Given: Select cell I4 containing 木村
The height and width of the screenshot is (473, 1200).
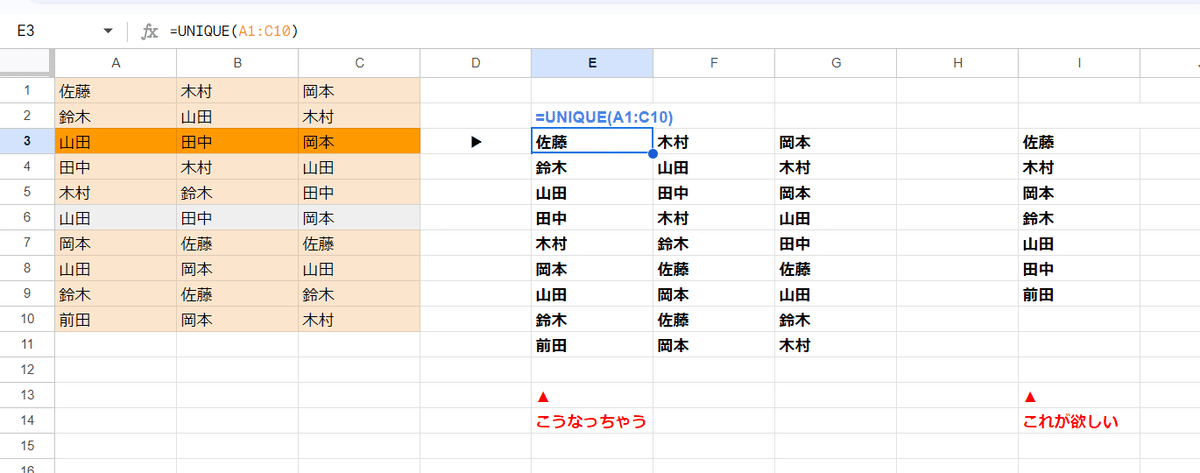Looking at the screenshot, I should (x=1079, y=167).
